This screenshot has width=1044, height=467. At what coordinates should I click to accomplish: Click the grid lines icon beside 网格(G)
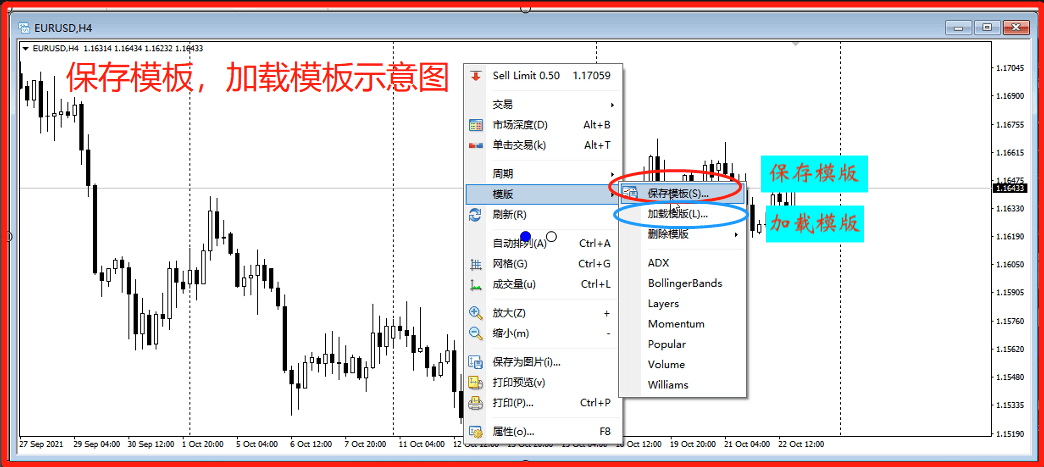click(475, 264)
